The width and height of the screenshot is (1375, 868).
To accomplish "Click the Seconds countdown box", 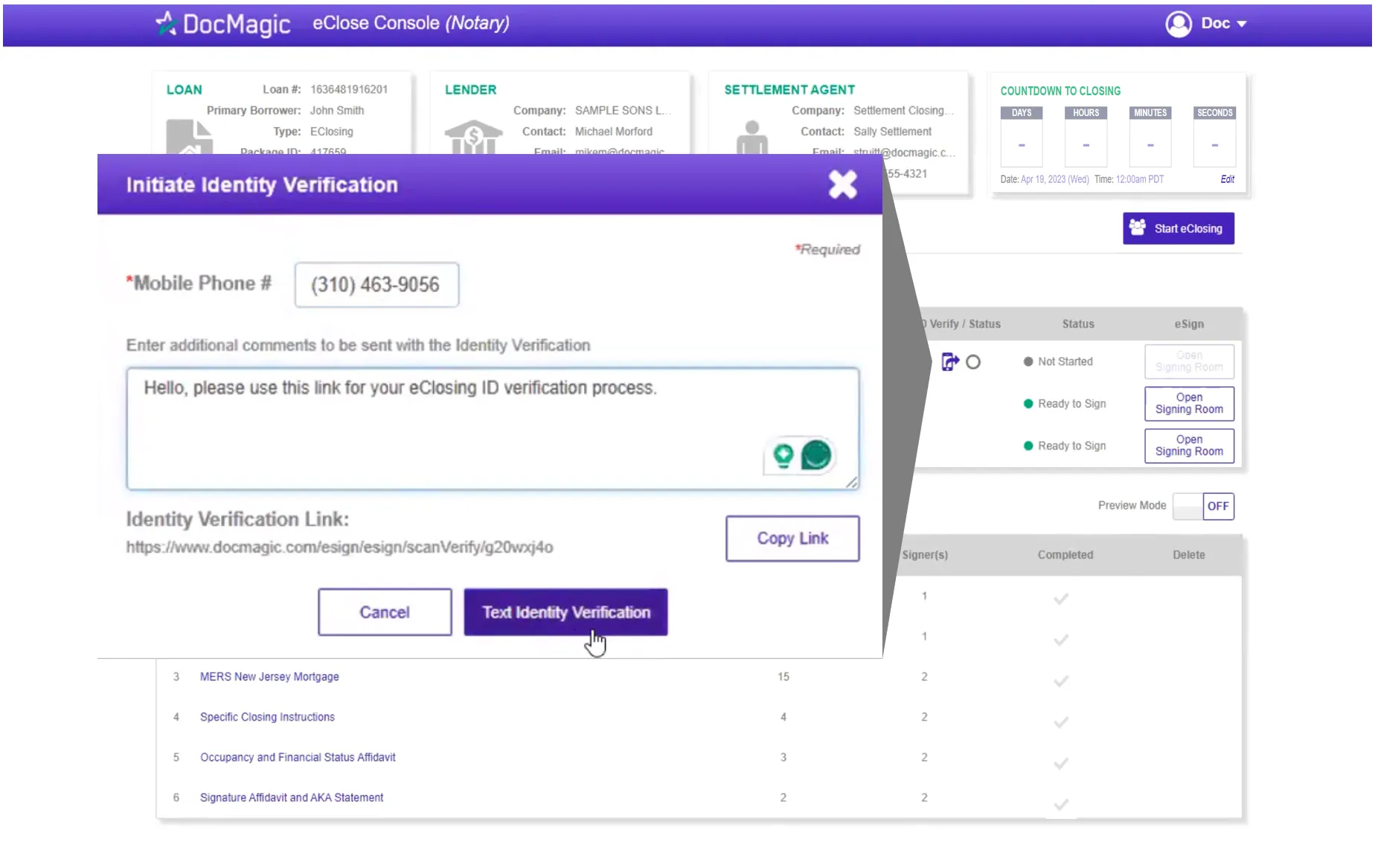I will [x=1214, y=137].
